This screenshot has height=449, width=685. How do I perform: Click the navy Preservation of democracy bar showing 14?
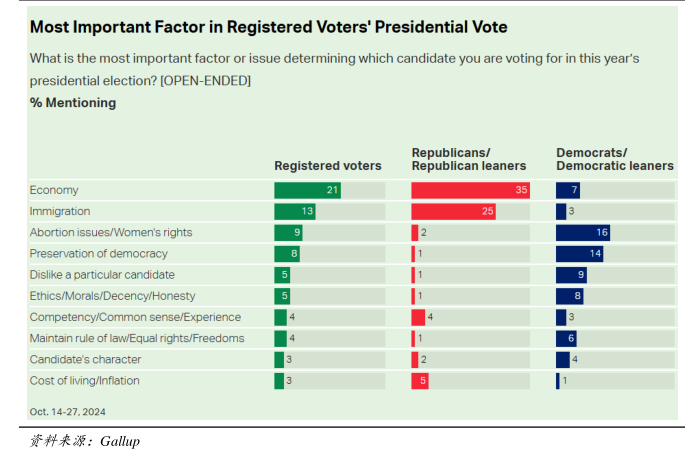tap(579, 254)
